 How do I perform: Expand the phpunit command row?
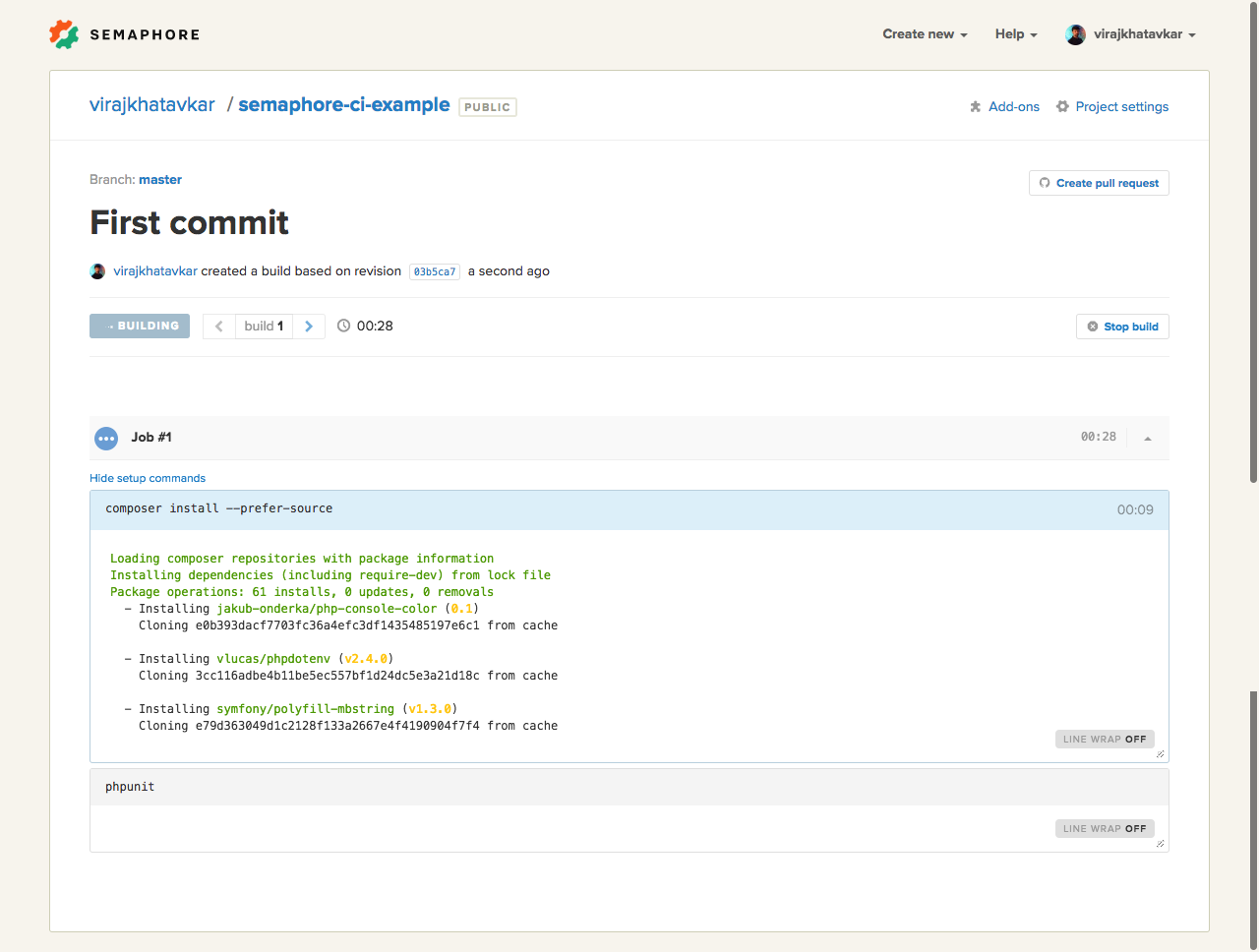click(629, 788)
